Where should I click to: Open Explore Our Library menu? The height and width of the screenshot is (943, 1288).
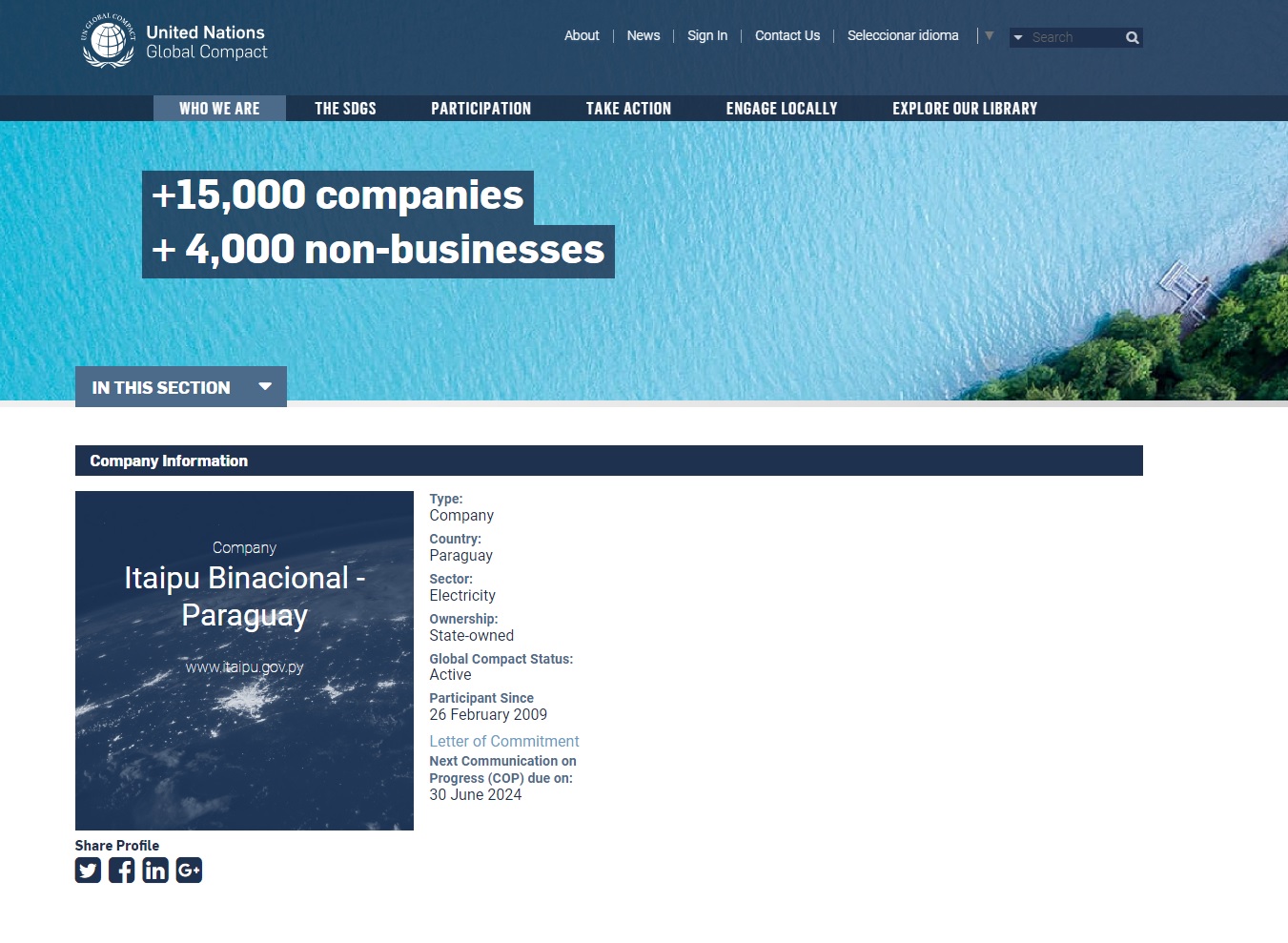coord(965,109)
